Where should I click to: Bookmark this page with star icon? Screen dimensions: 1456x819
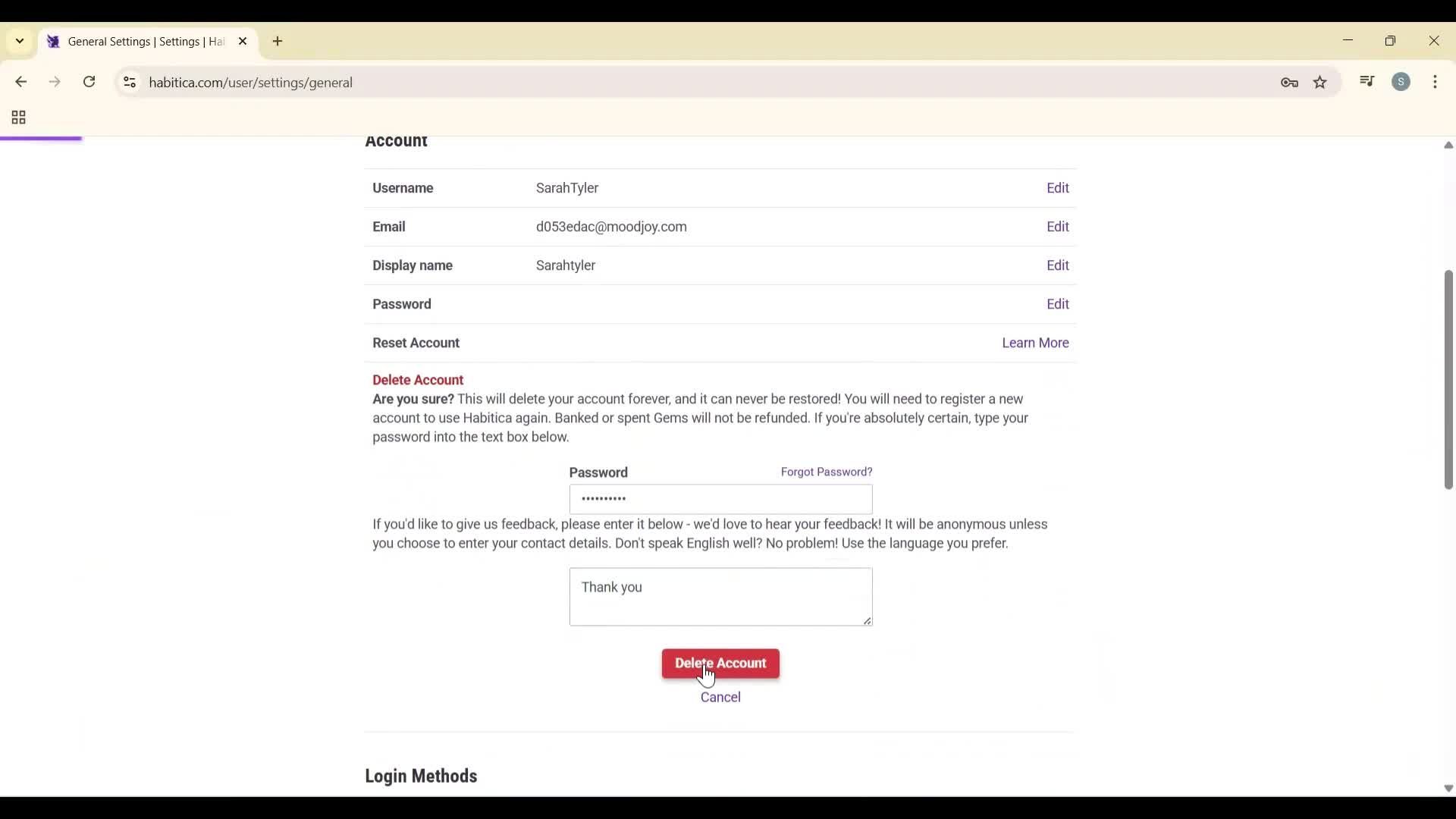1320,83
